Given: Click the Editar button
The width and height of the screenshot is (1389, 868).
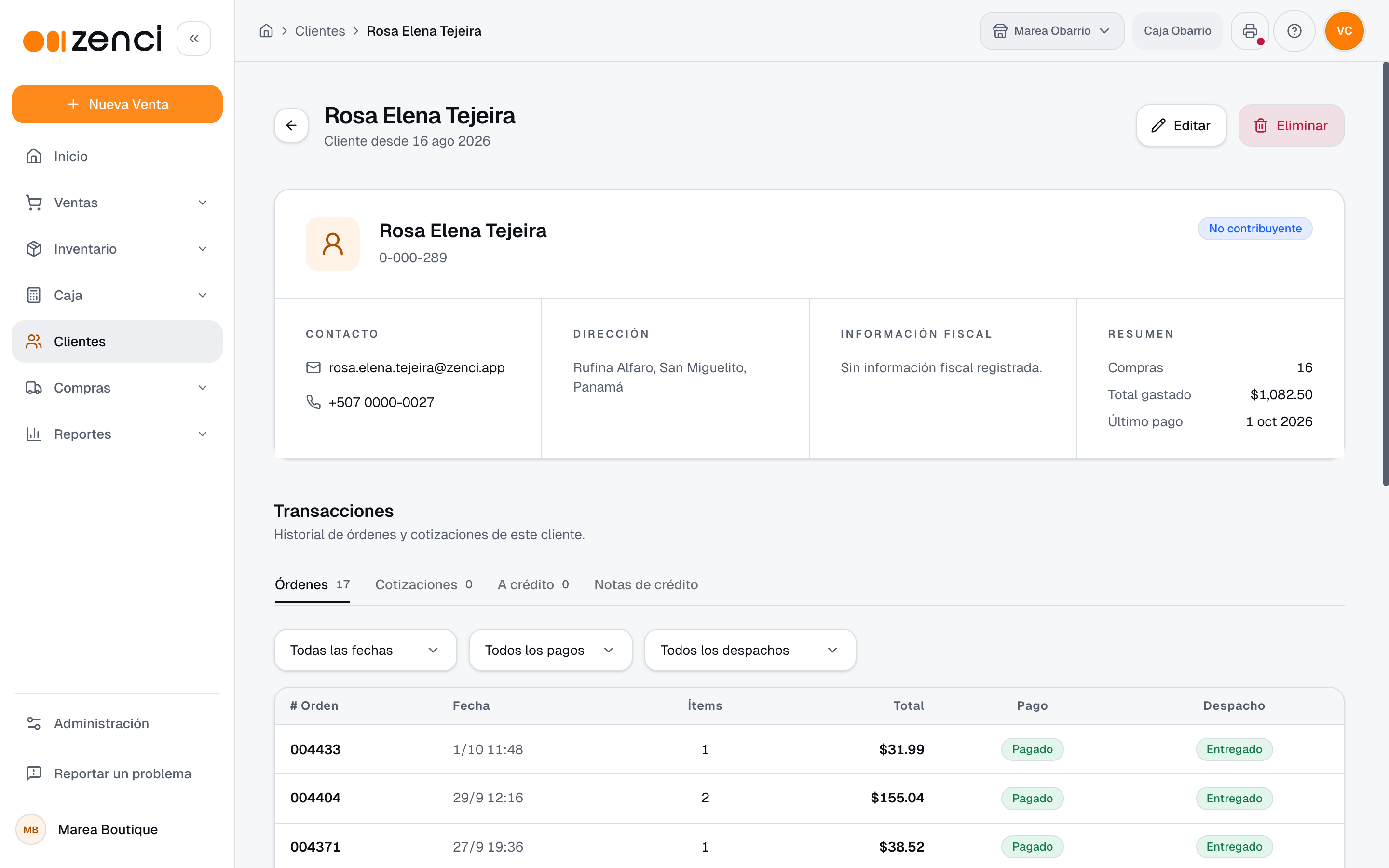Looking at the screenshot, I should [x=1181, y=125].
